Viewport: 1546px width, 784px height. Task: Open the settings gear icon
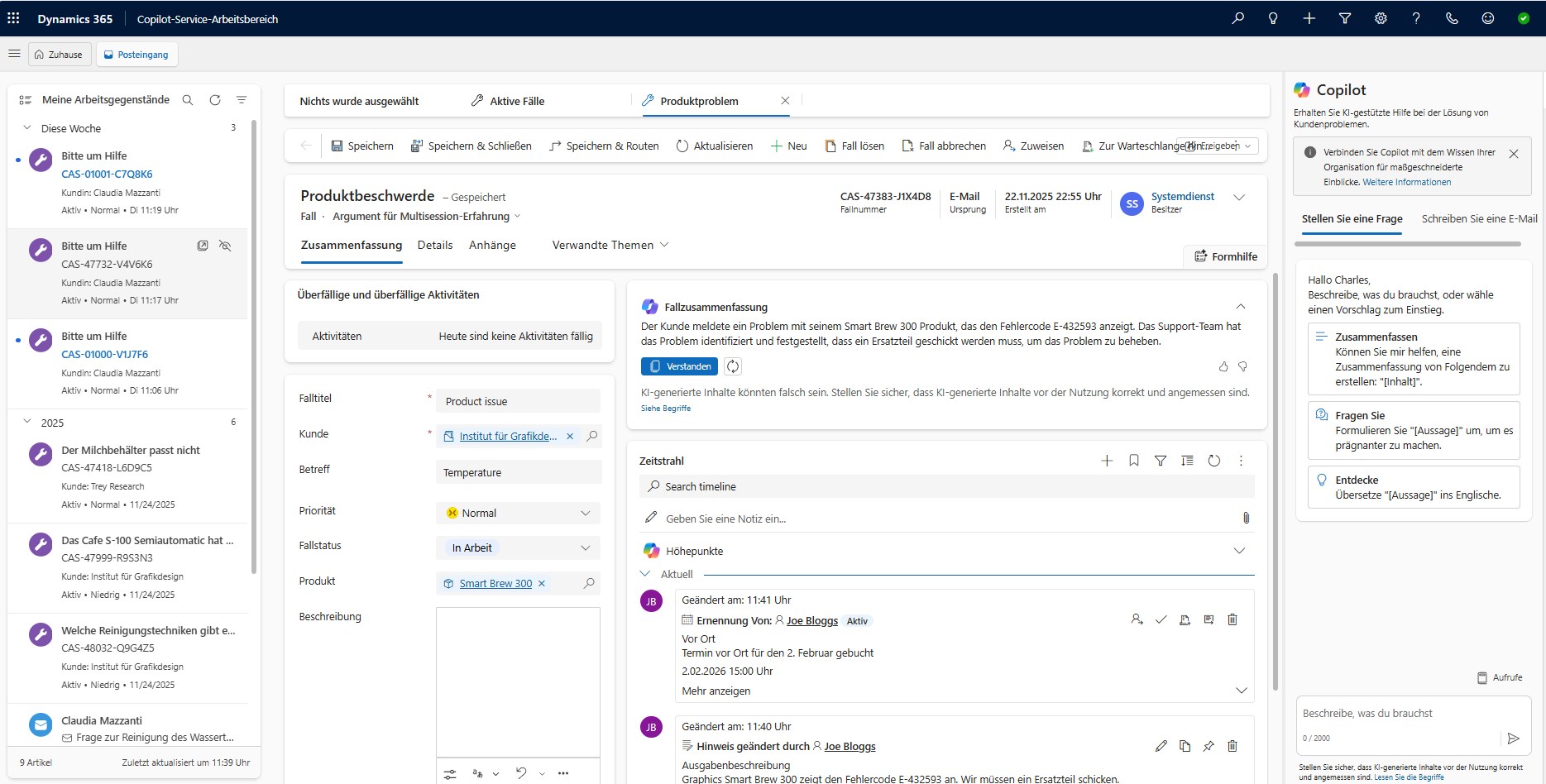point(1381,18)
